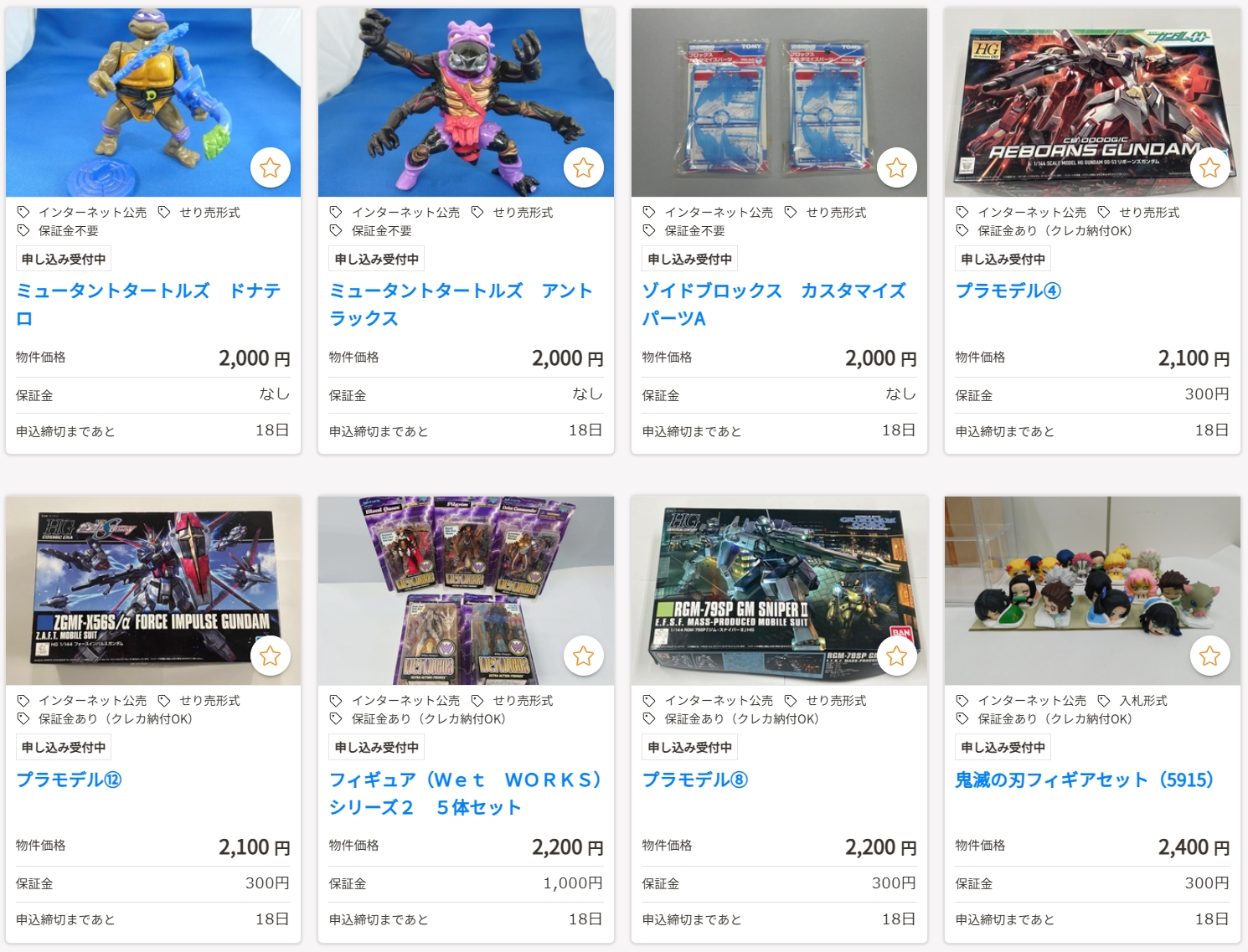1248x952 pixels.
Task: Open the プラモデル⑫ listing link
Action: 69,780
